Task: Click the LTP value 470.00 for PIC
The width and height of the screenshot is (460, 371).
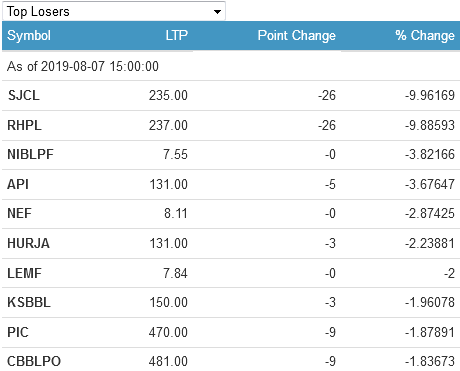Action: coord(168,332)
